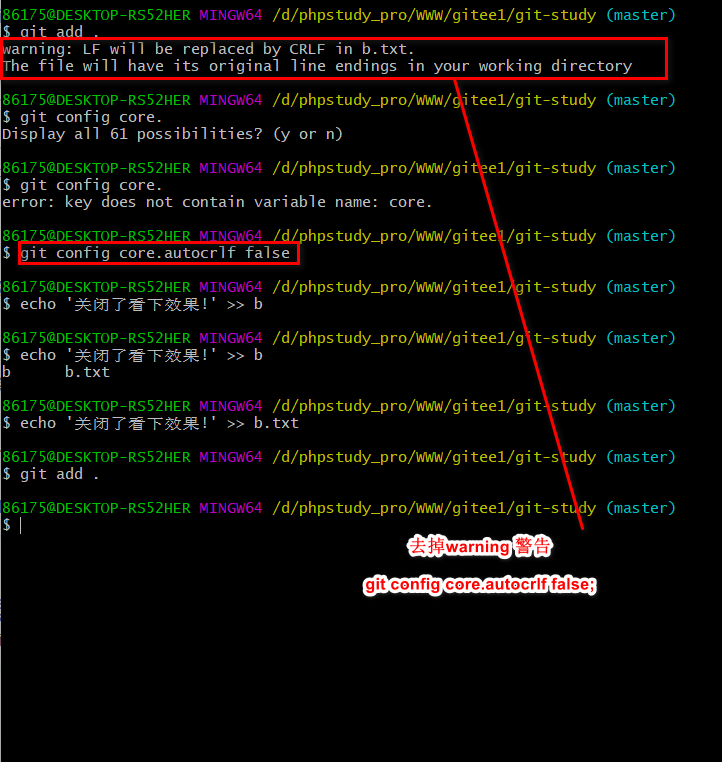Click the username 86175@DESKTOP-RS52HER on bottom prompt
The image size is (722, 762).
96,508
